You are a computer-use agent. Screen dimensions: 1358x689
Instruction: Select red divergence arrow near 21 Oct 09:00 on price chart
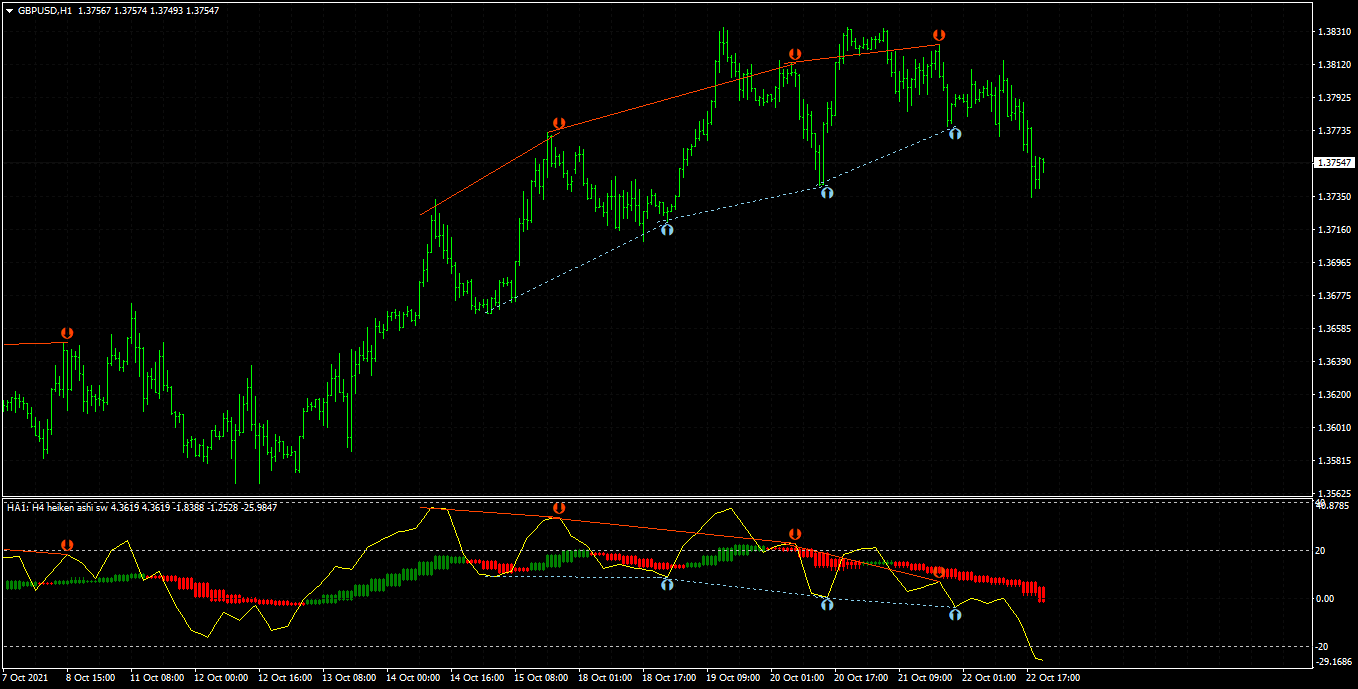(x=939, y=35)
